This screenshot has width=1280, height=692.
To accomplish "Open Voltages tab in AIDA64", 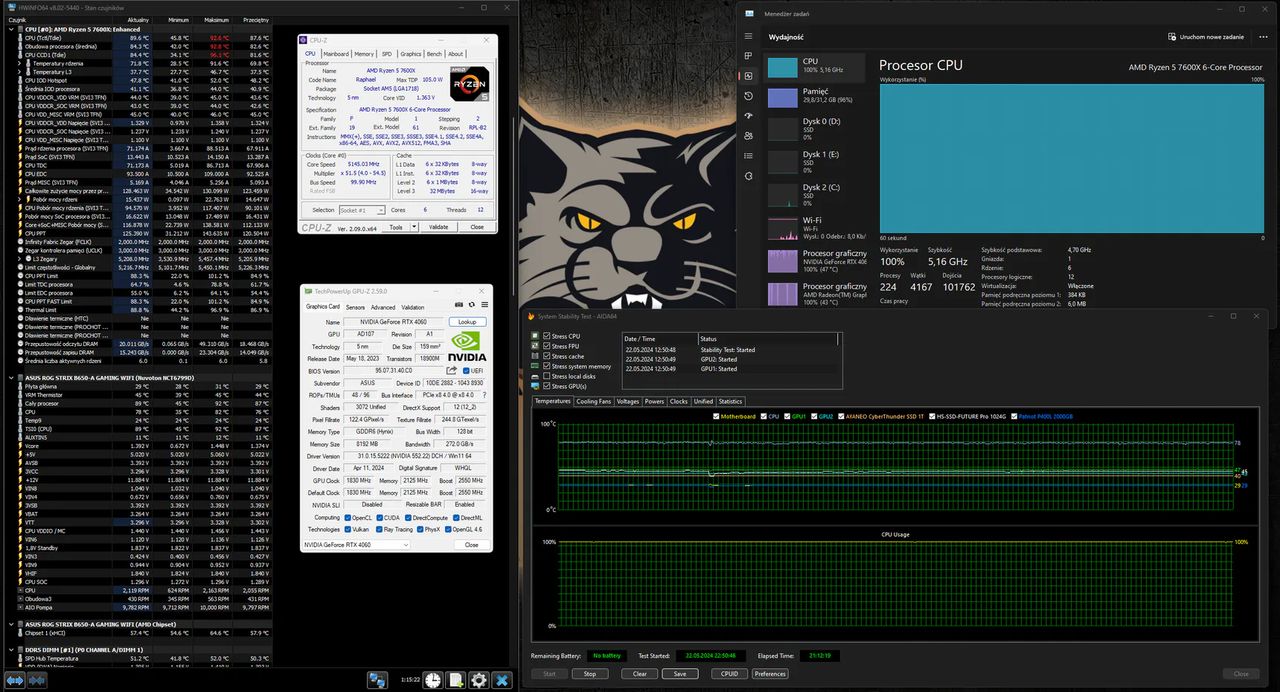I will tap(628, 401).
